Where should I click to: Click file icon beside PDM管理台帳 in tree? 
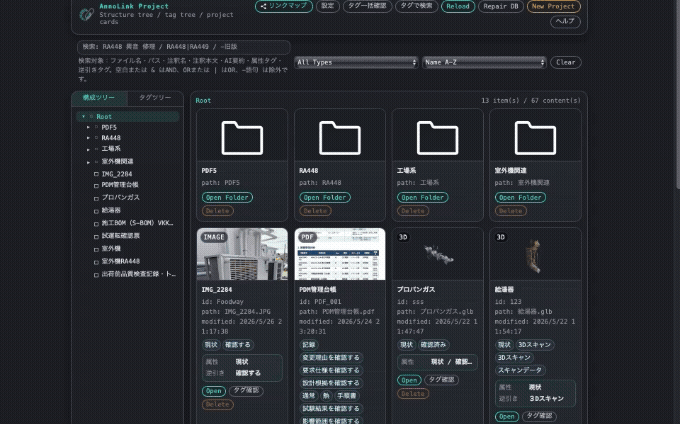96,186
